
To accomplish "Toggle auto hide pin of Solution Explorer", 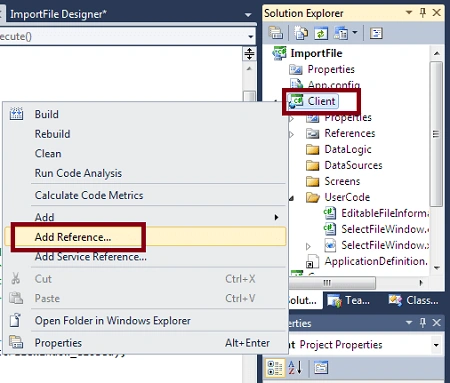I will (x=423, y=13).
